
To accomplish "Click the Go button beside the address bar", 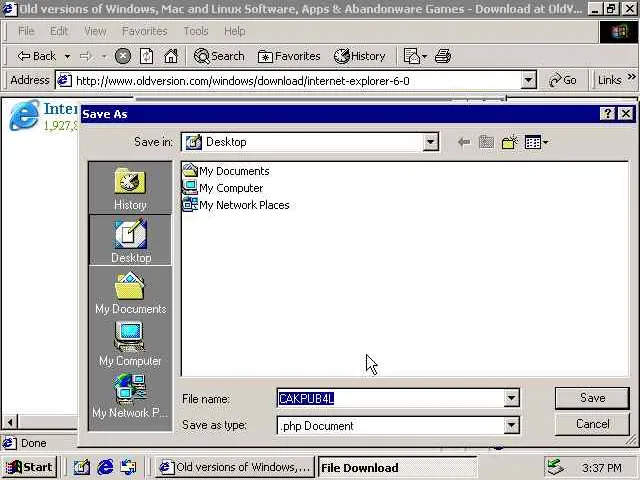I will pyautogui.click(x=563, y=80).
